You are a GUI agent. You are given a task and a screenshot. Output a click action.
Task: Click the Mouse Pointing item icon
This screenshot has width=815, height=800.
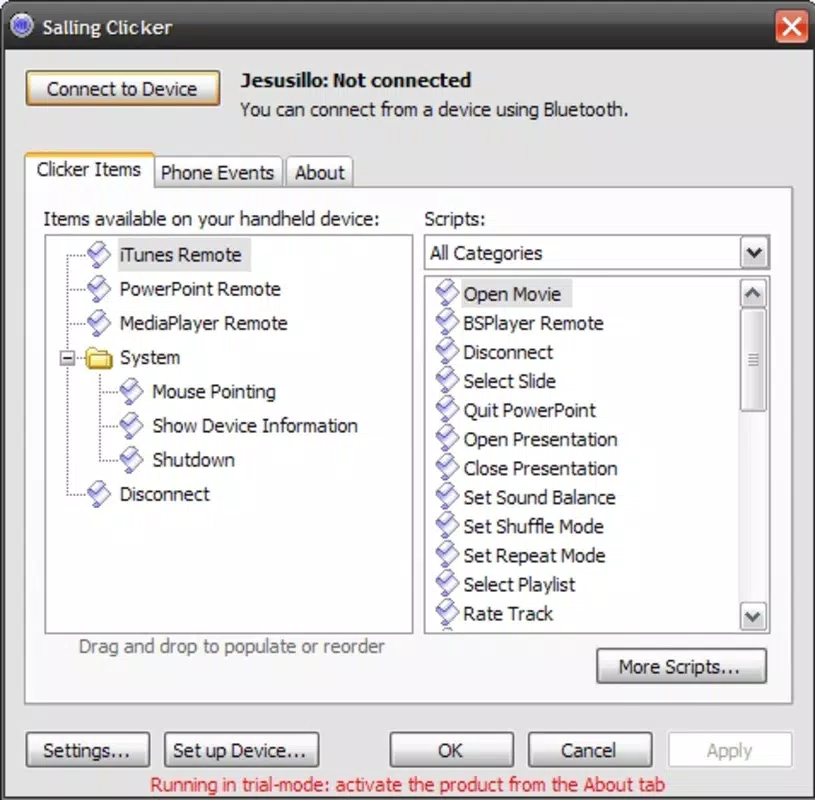(x=131, y=391)
